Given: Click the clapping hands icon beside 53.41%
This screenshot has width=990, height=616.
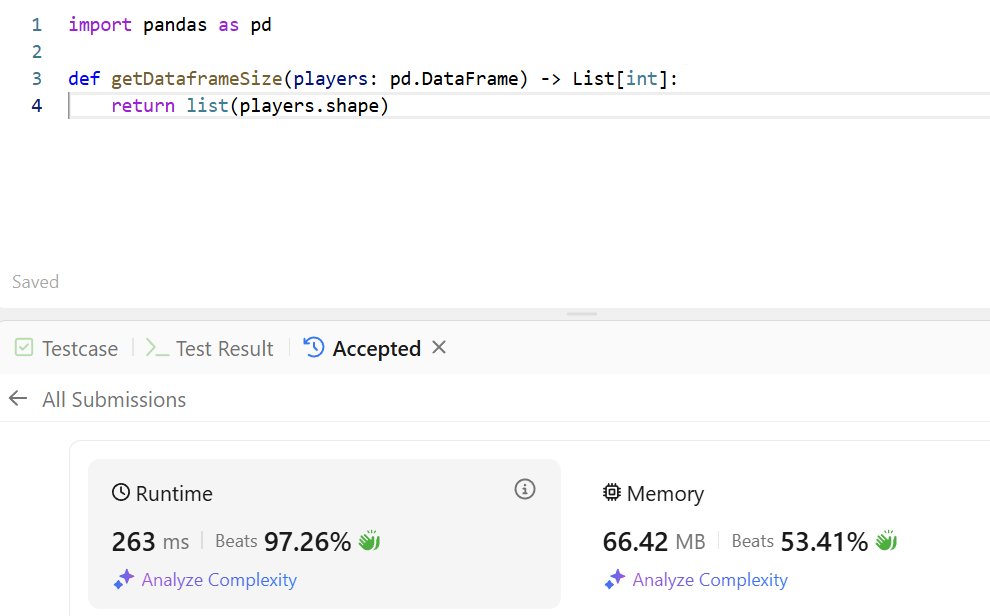Looking at the screenshot, I should (x=886, y=541).
